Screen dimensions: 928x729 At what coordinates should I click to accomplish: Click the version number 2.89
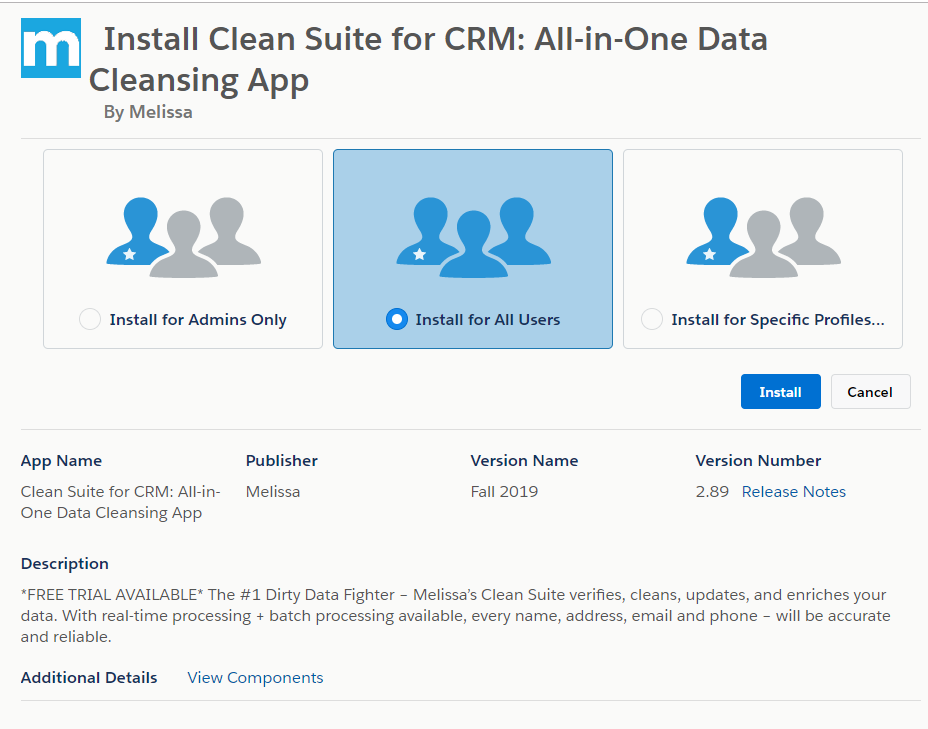tap(712, 492)
